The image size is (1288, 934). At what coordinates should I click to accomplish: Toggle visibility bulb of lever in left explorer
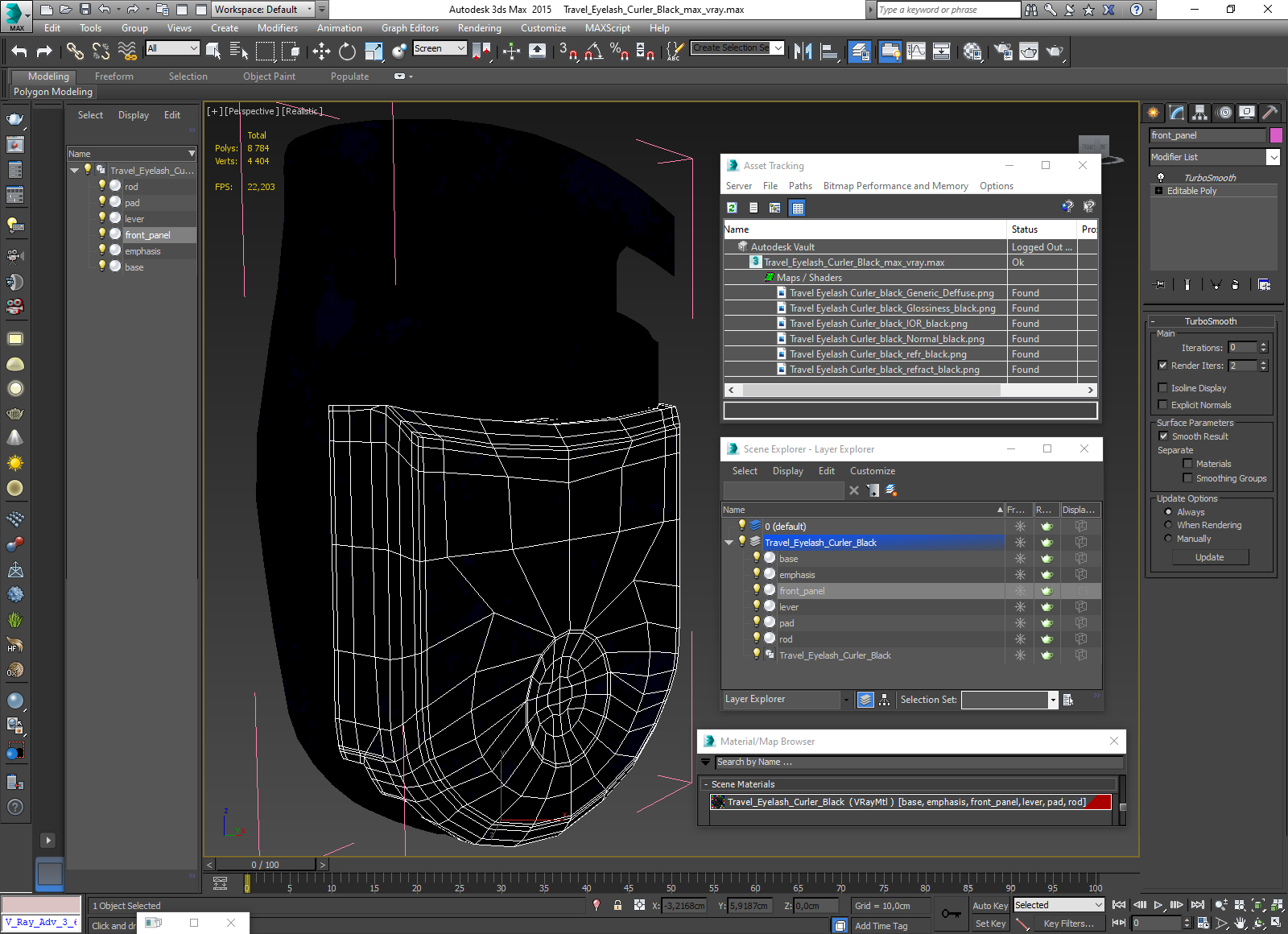click(102, 217)
